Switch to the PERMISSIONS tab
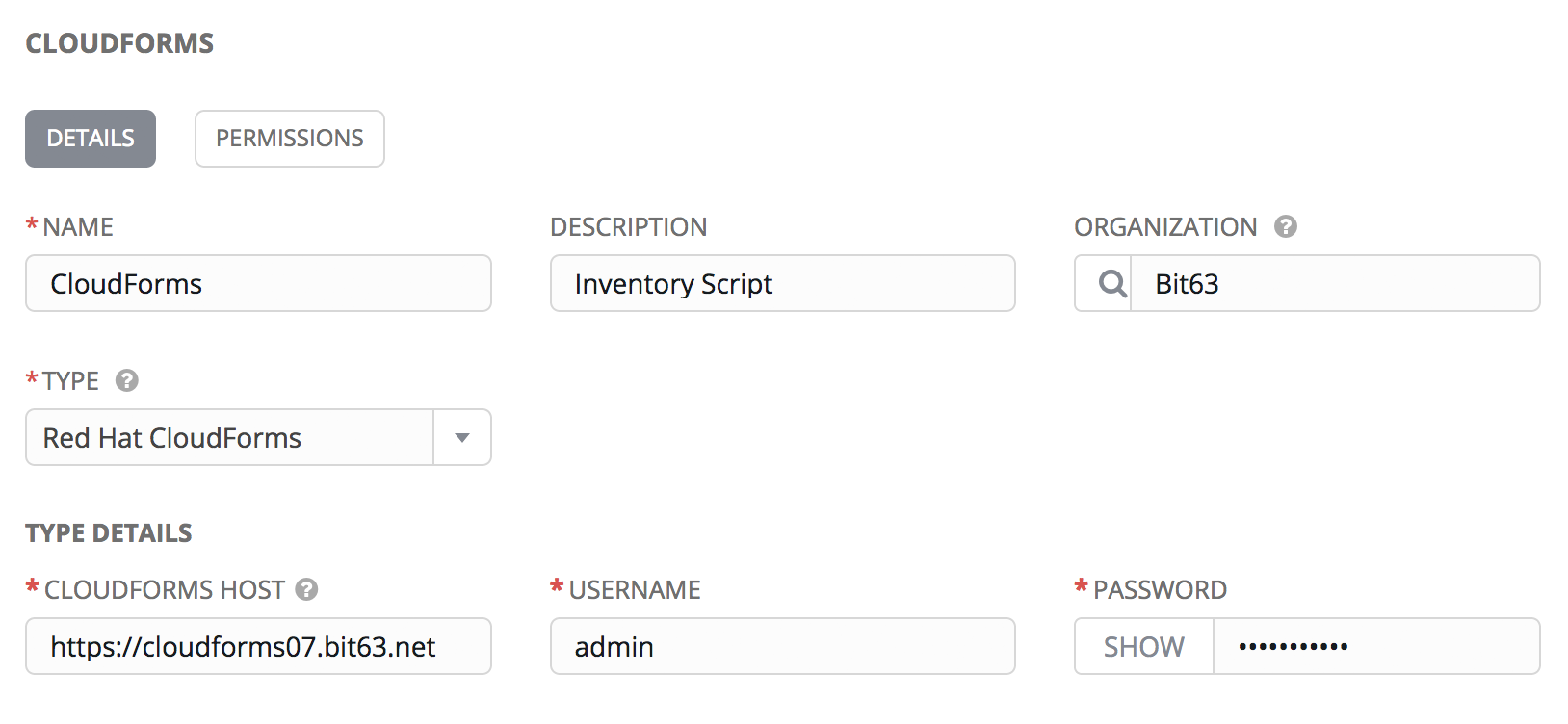The height and width of the screenshot is (724, 1568). pos(289,139)
